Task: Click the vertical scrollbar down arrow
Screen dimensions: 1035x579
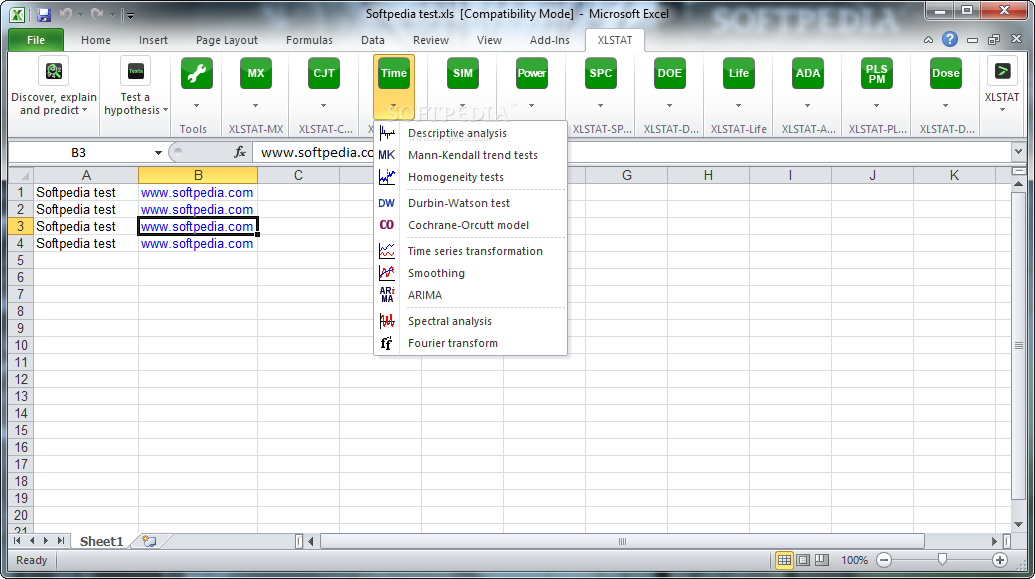Action: [x=1018, y=524]
